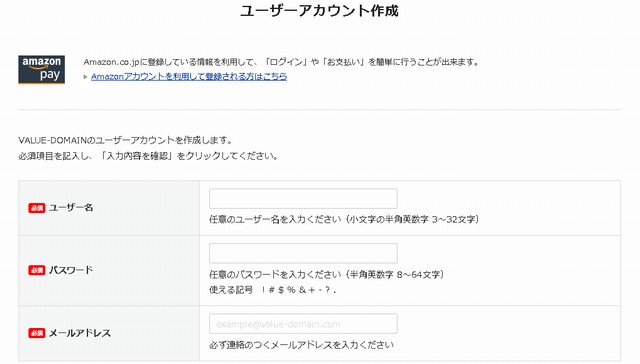Click the red 必須 badge beside メールアドレス

pos(37,333)
